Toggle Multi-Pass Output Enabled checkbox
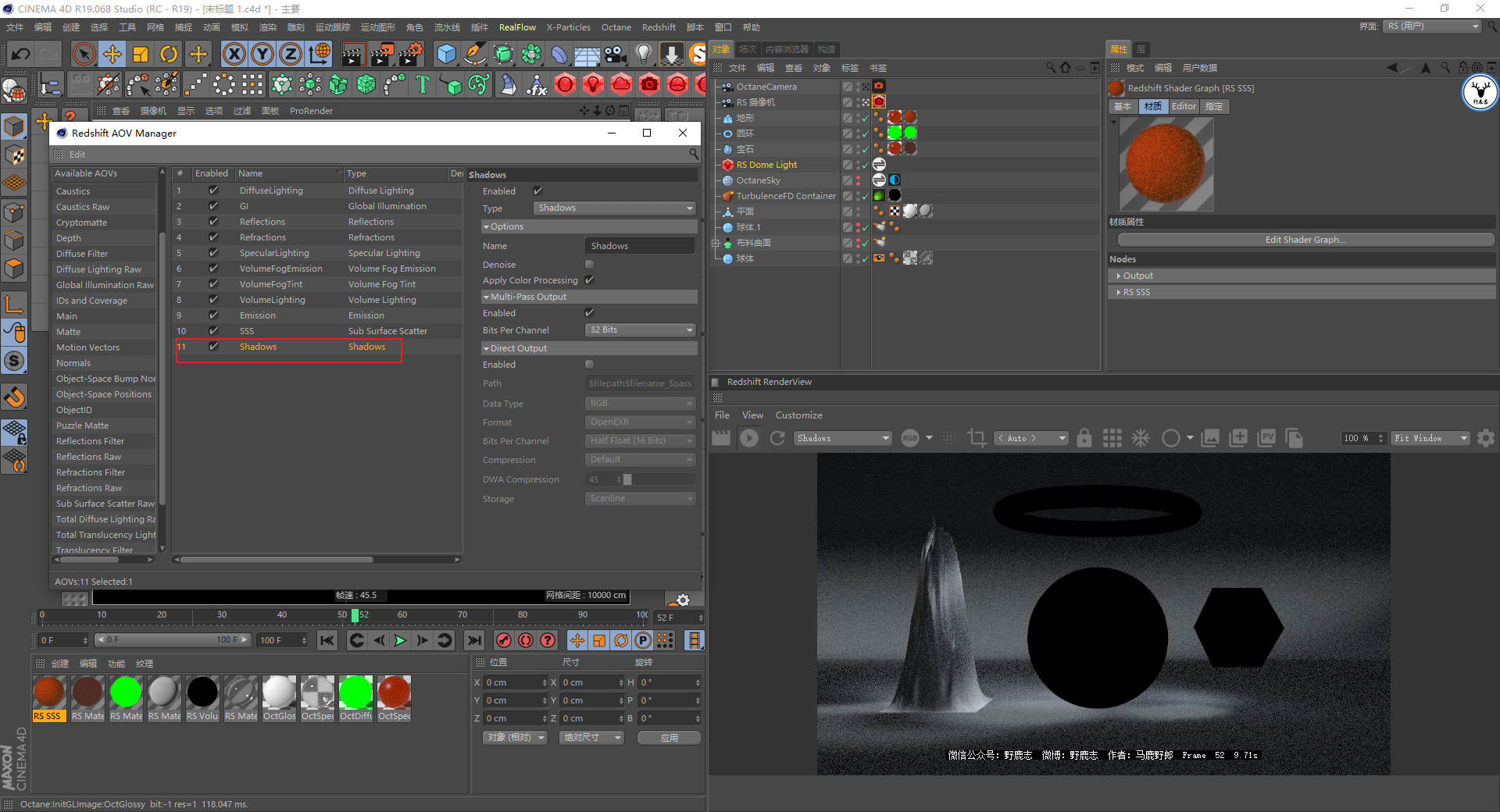 pos(589,313)
